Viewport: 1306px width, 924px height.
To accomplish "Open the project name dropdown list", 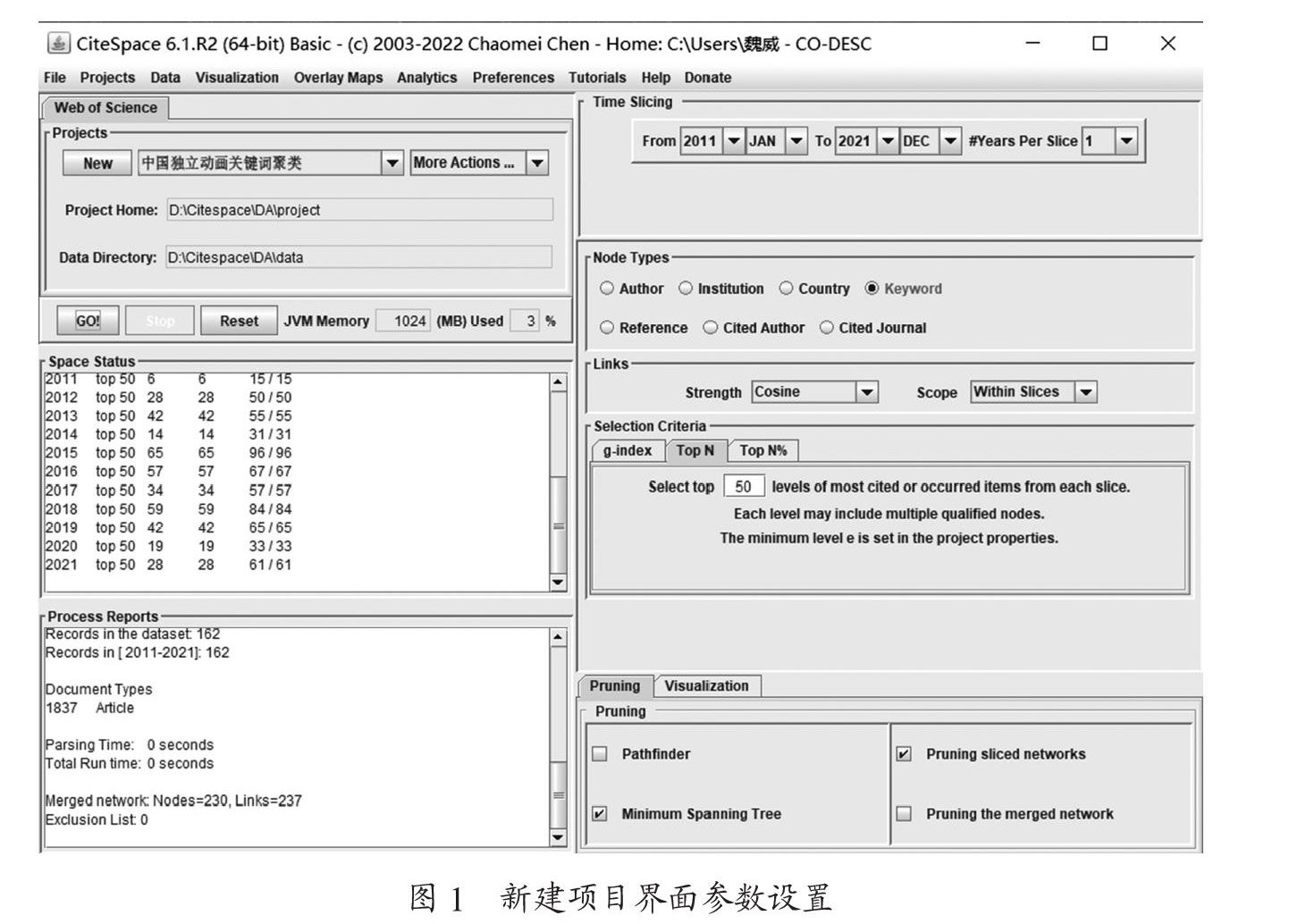I will pyautogui.click(x=392, y=164).
